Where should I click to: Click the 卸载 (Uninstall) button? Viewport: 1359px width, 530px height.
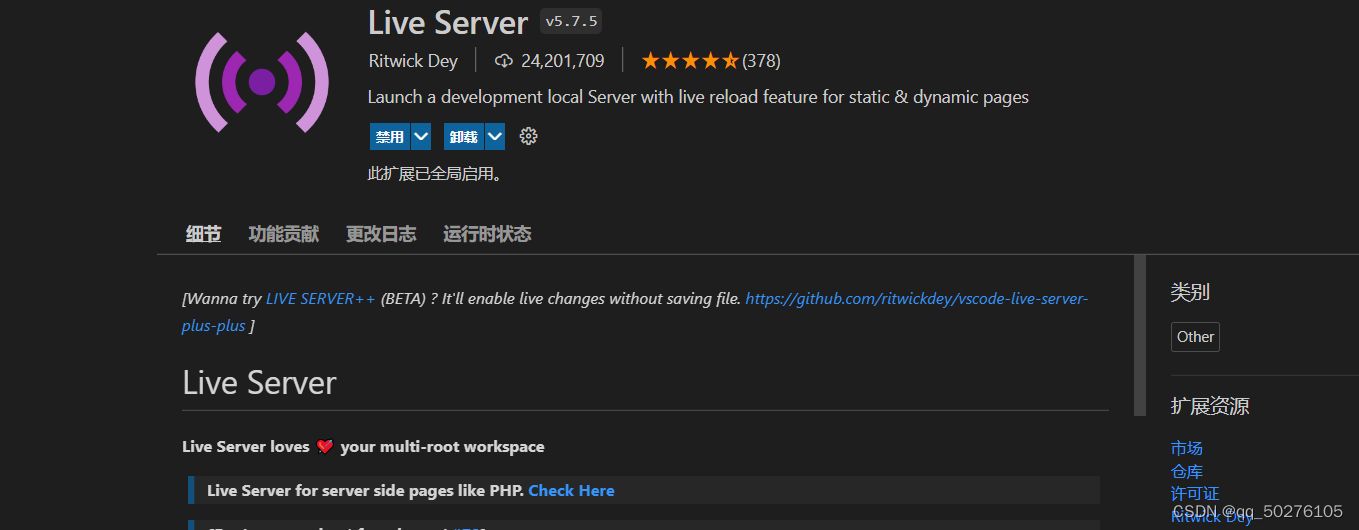[x=464, y=136]
